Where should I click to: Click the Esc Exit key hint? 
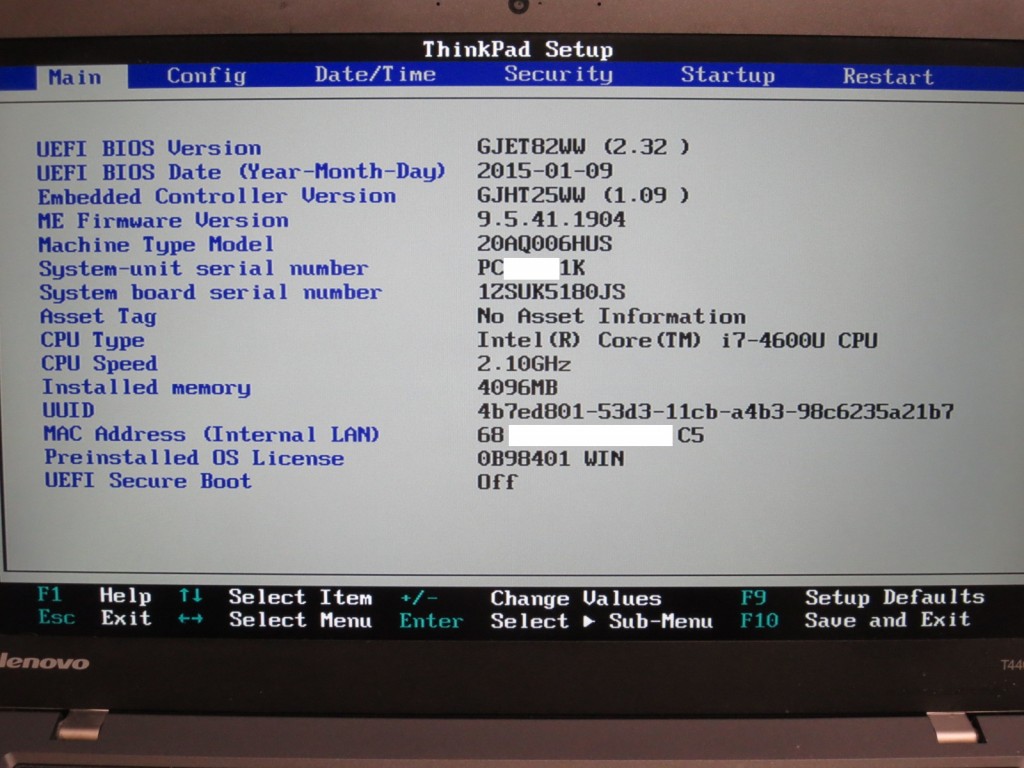point(95,618)
